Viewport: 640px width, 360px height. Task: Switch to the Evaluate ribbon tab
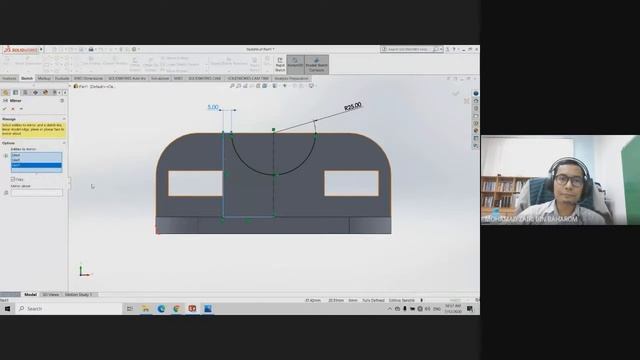(x=62, y=78)
